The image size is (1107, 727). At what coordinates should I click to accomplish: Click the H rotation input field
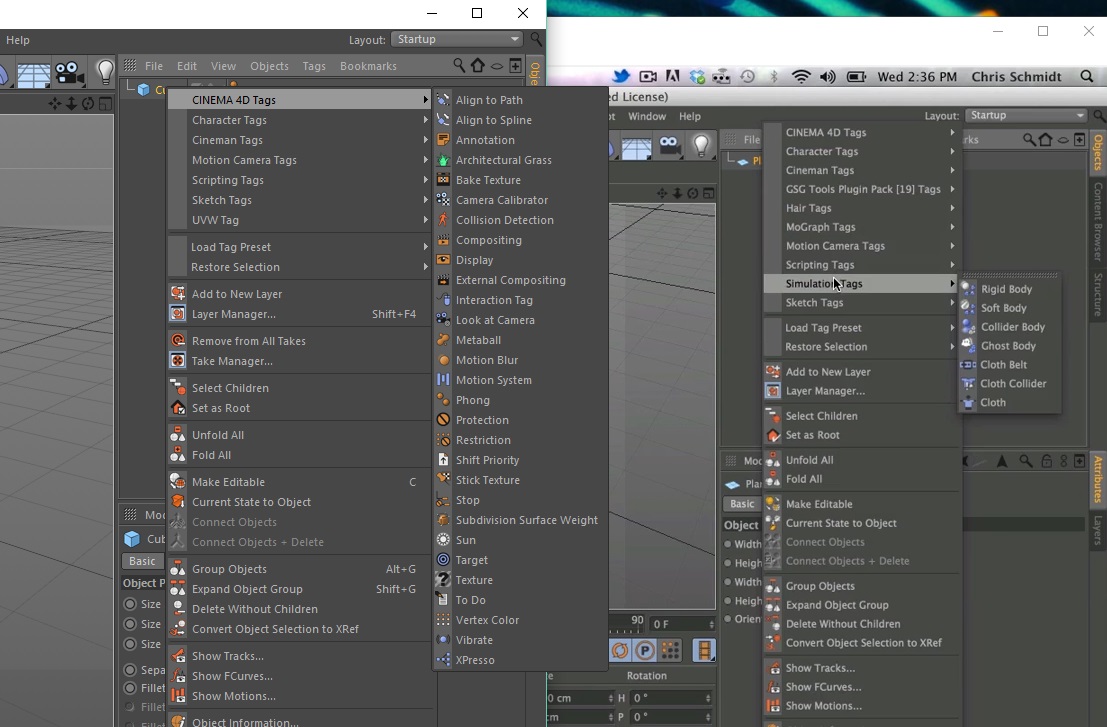pyautogui.click(x=671, y=698)
